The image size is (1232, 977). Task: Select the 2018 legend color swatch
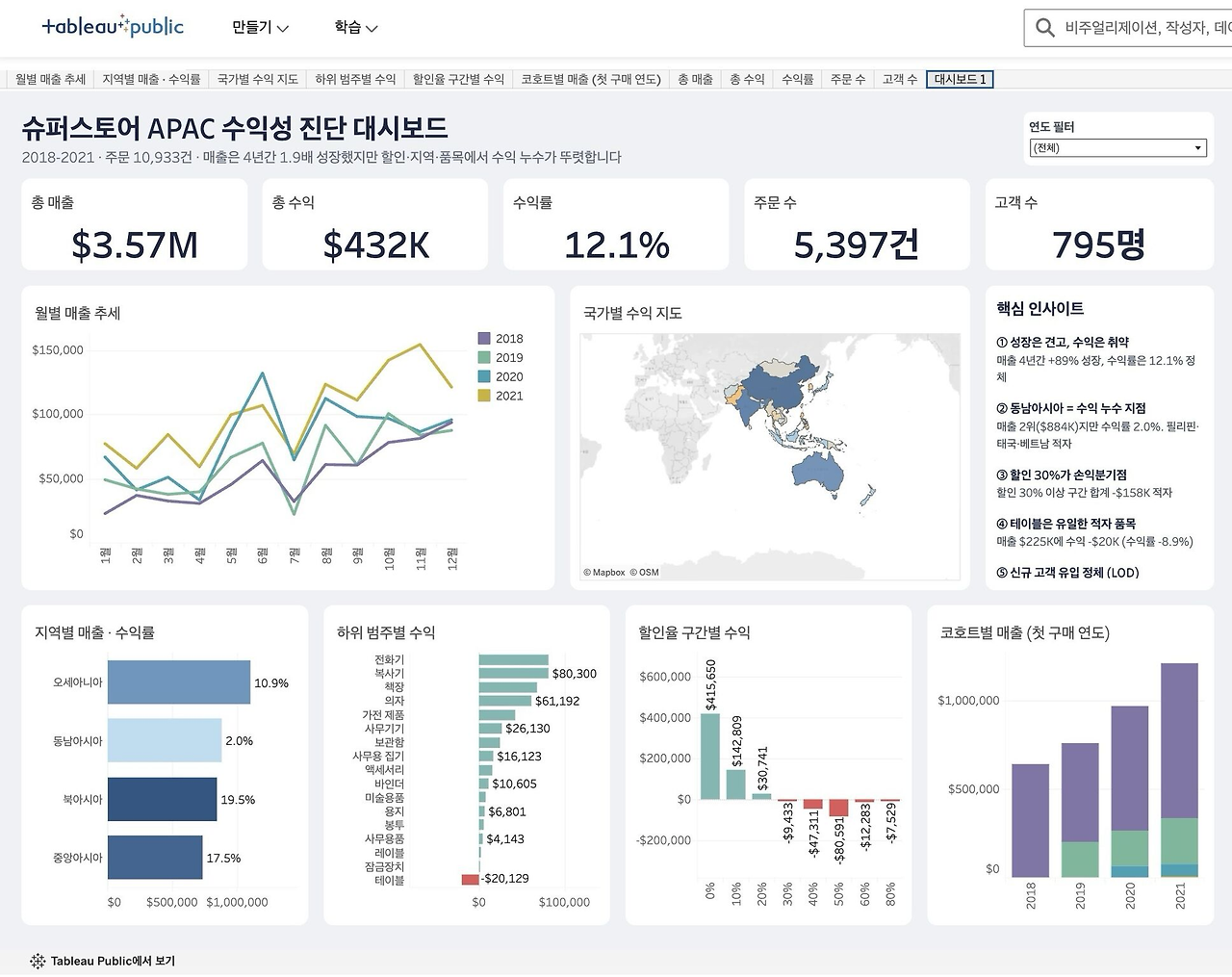point(484,339)
